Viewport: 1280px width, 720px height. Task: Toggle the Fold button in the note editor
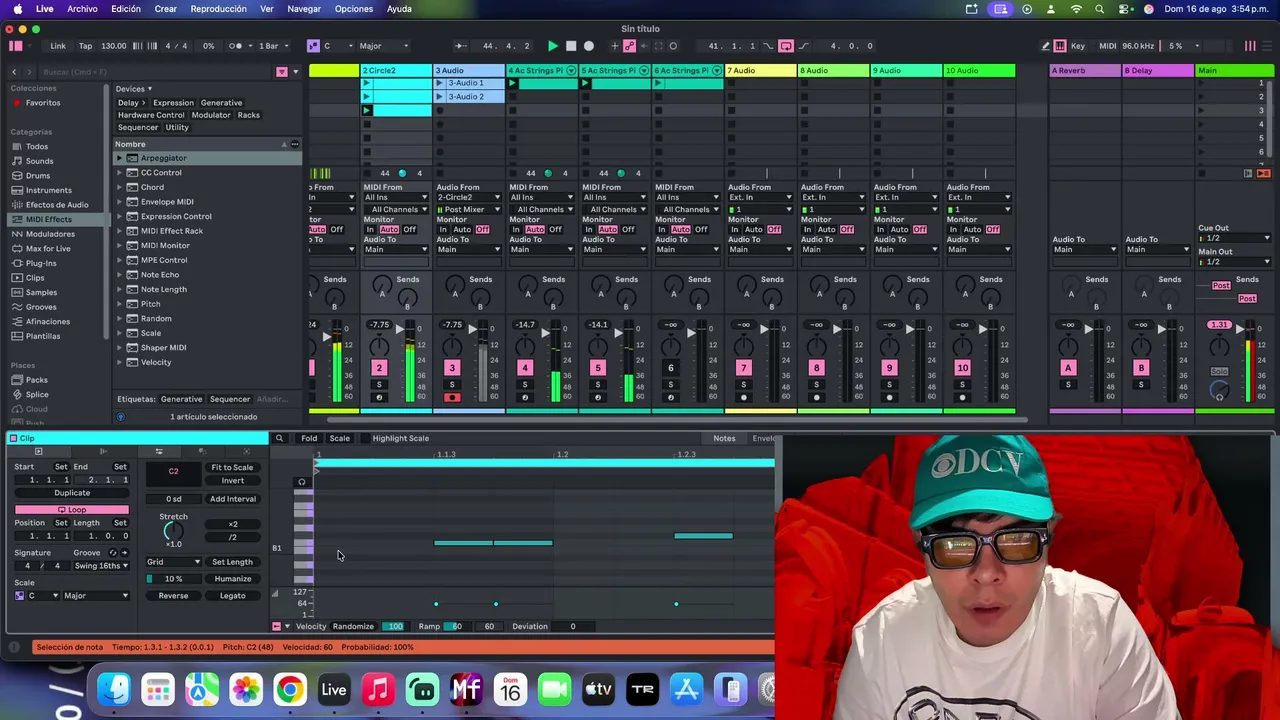309,438
